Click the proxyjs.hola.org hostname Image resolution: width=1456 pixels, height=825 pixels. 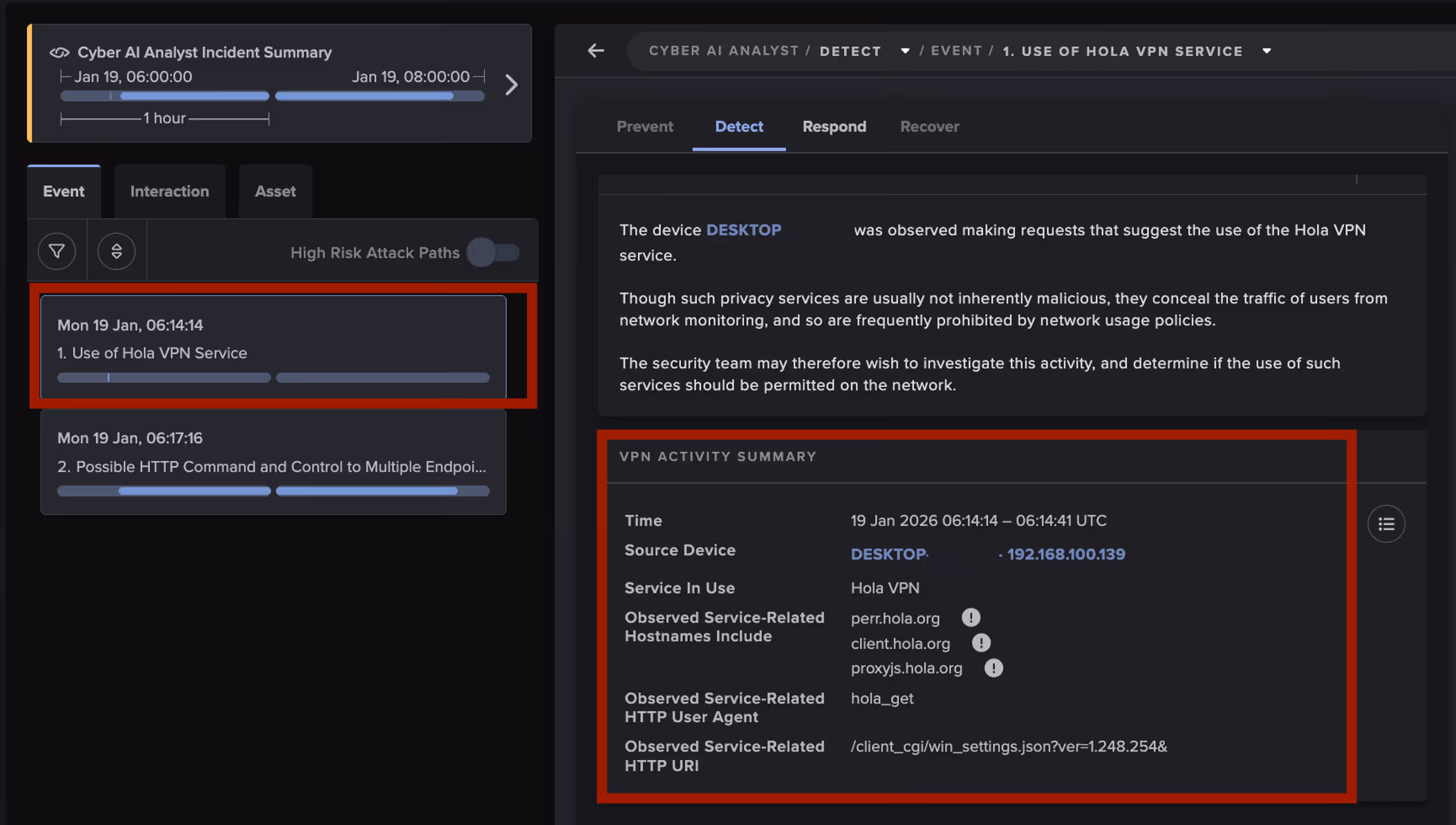pyautogui.click(x=906, y=668)
